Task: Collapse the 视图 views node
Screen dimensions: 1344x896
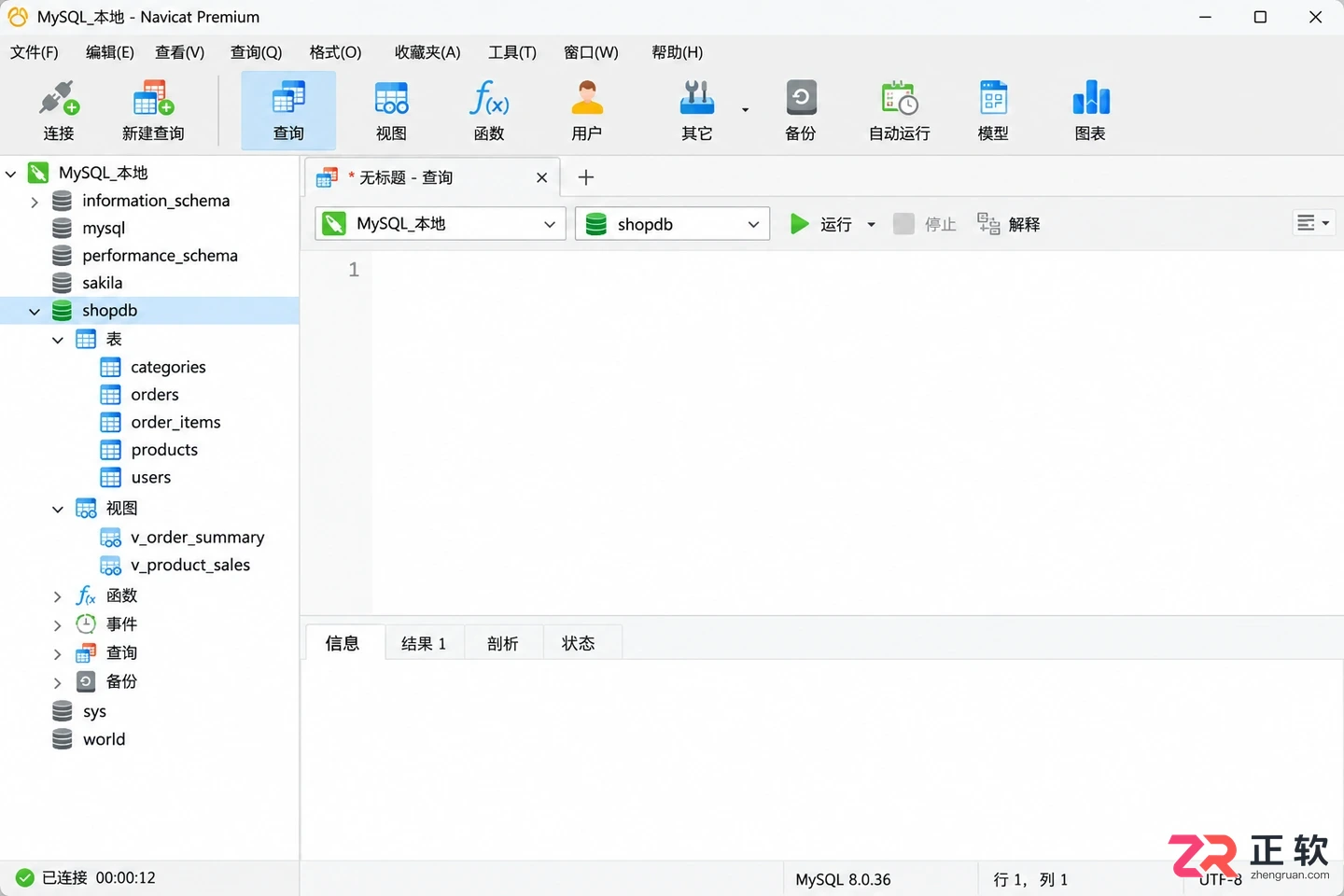Action: [58, 510]
